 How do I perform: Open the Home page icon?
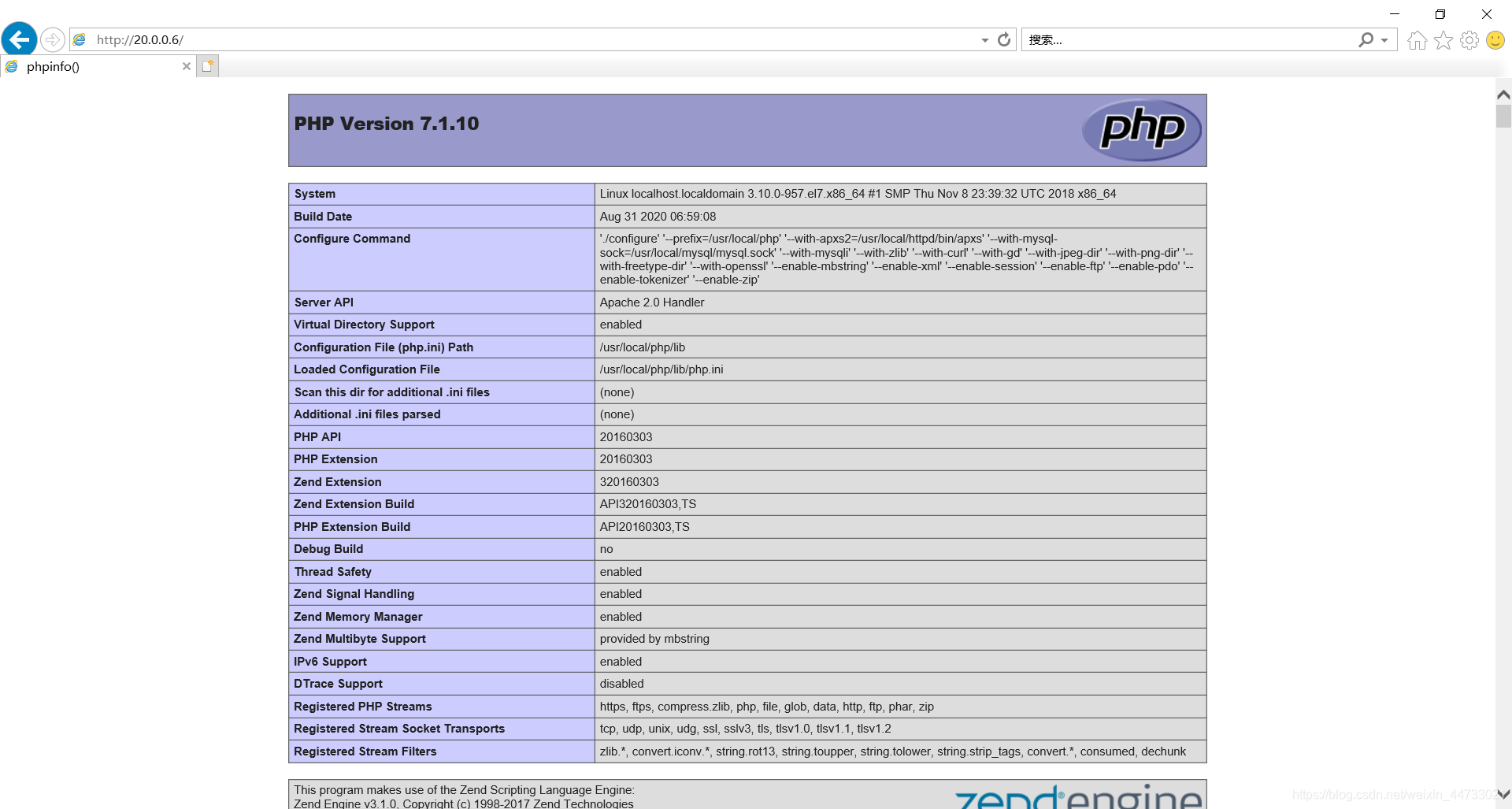pyautogui.click(x=1417, y=40)
